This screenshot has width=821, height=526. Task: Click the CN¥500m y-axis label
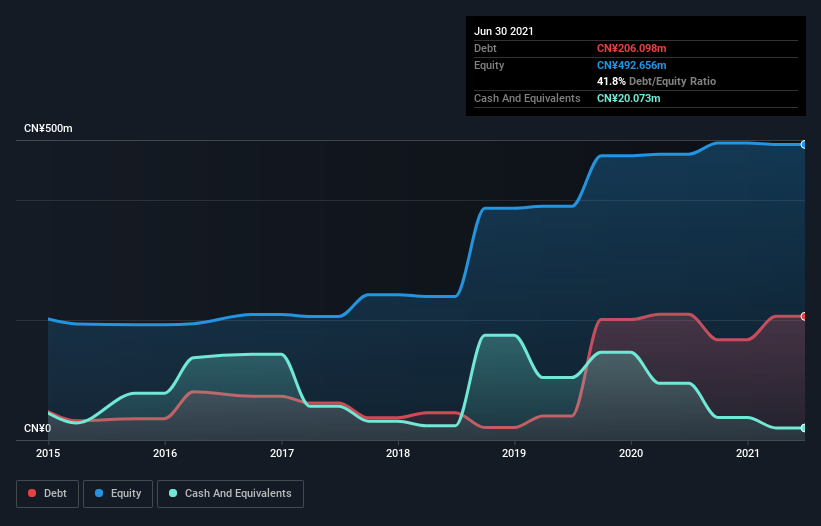tap(48, 128)
